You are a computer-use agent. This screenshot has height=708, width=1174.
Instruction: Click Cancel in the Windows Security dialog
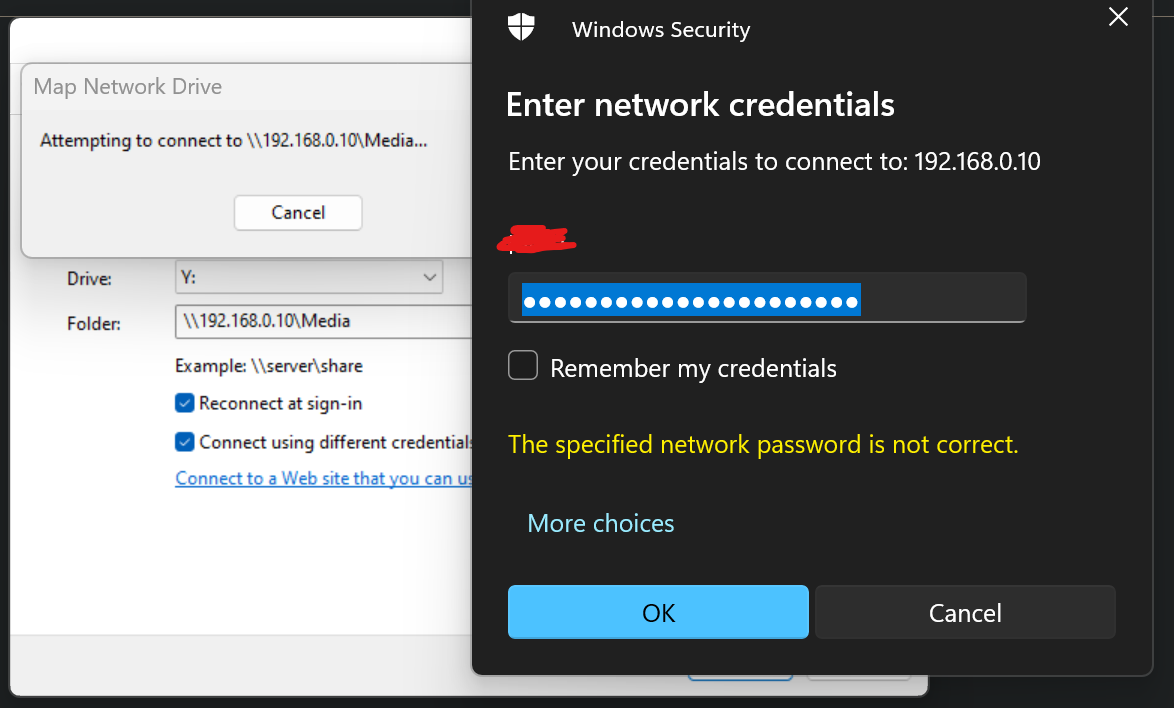965,612
